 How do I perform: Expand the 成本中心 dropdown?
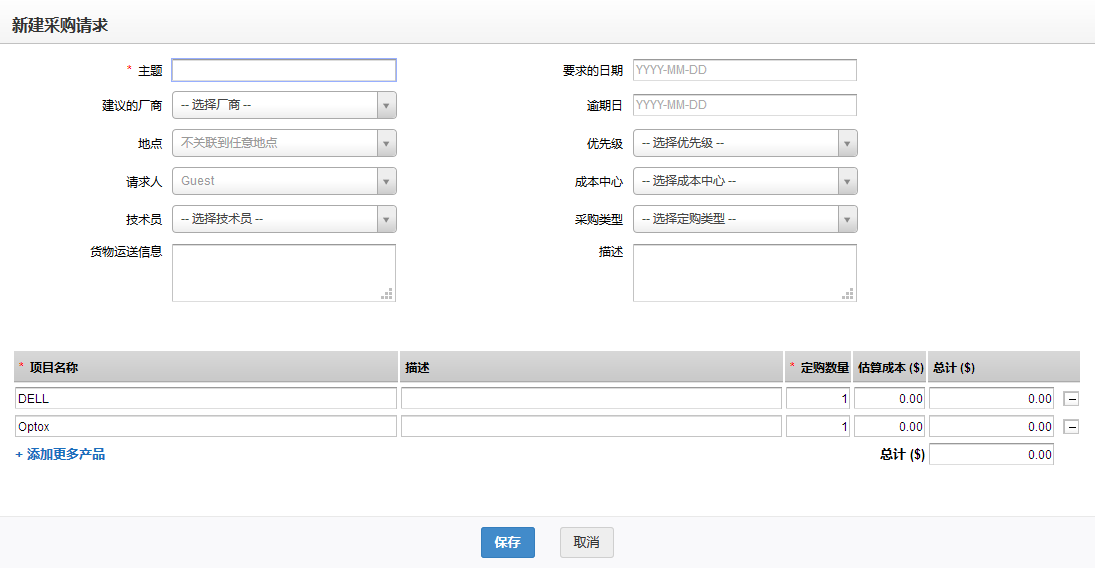[x=745, y=181]
